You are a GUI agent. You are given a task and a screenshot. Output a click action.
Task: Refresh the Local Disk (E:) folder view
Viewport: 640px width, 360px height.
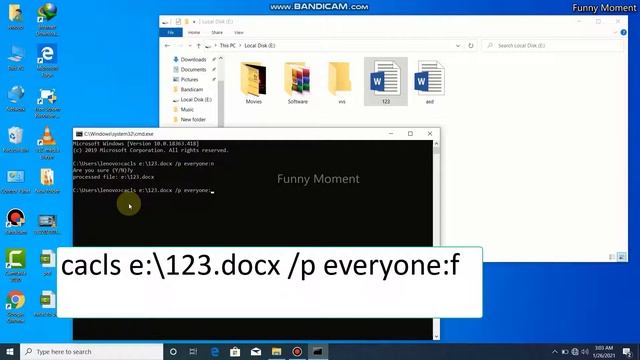471,46
